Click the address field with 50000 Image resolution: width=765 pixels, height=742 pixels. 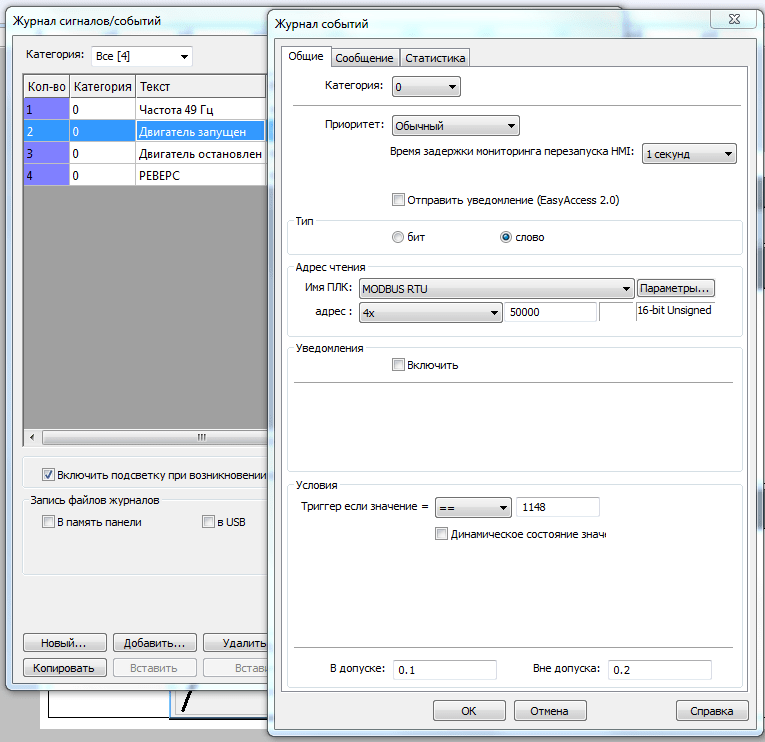[x=550, y=313]
